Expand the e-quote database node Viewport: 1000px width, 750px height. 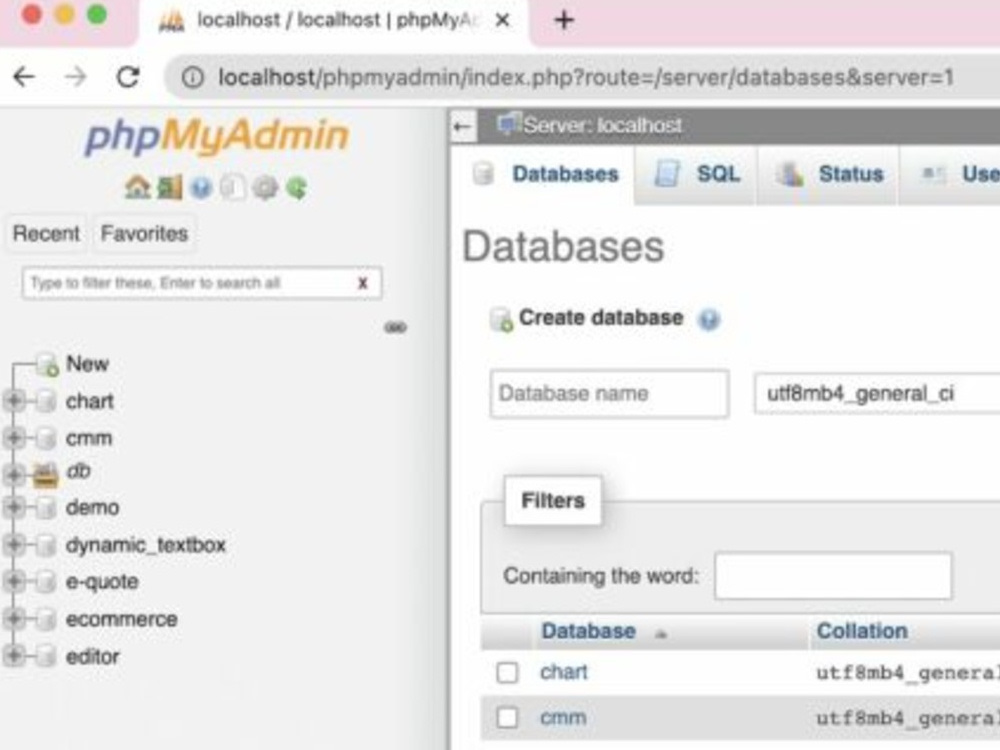[x=13, y=581]
